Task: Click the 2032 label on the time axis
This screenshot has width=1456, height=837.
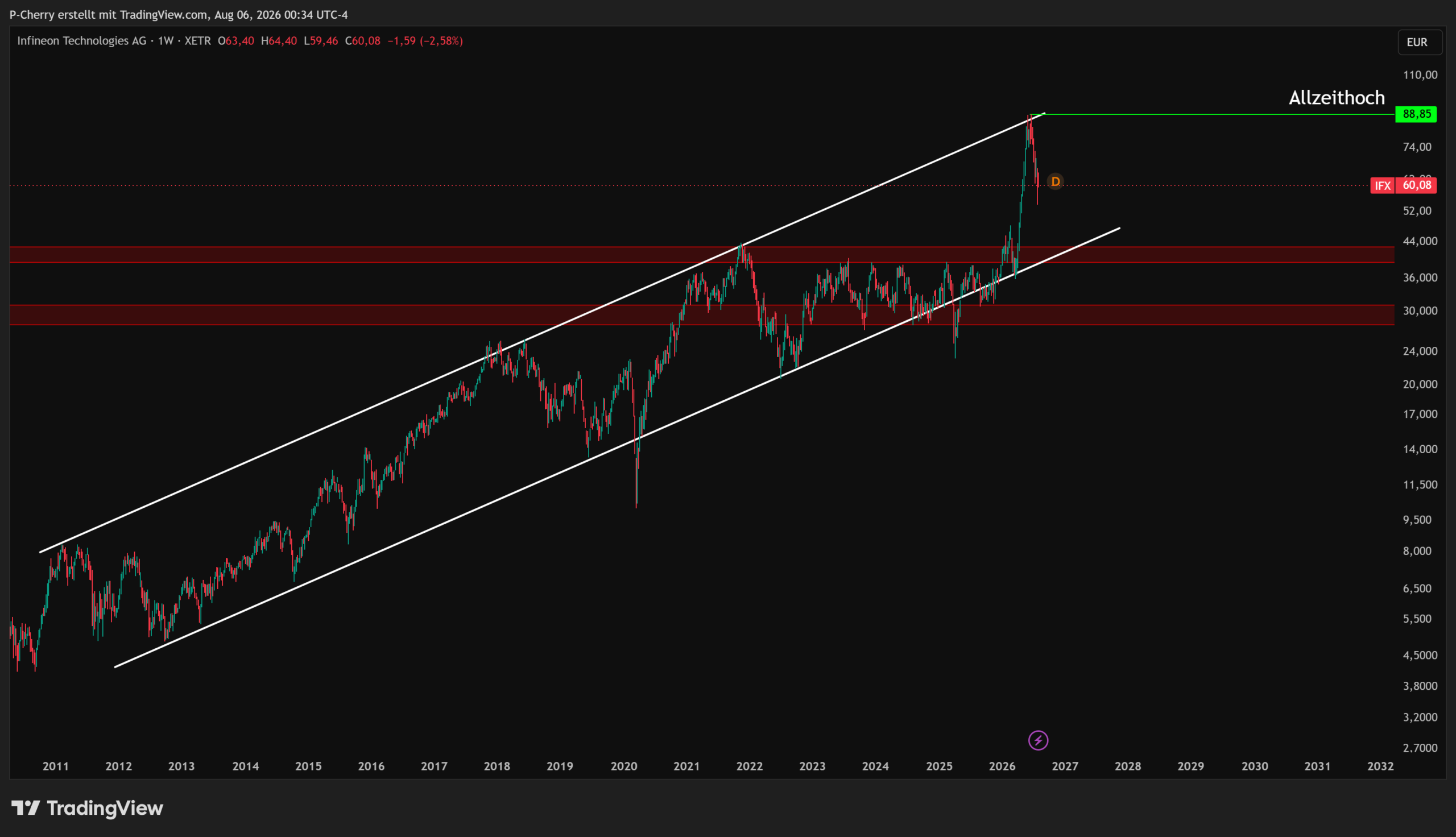Action: click(1380, 766)
